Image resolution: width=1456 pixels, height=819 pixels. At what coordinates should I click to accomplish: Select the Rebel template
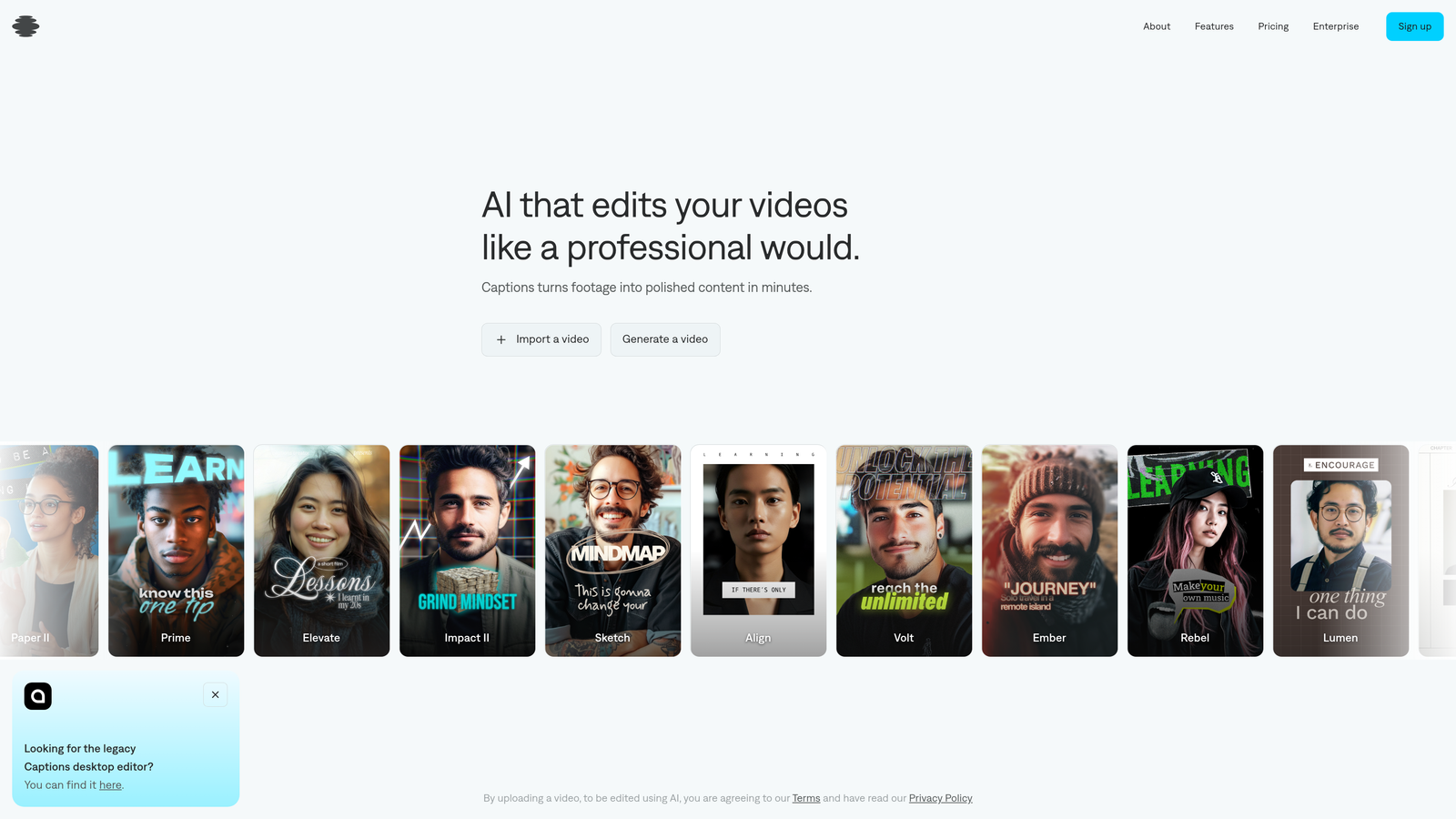click(1195, 551)
